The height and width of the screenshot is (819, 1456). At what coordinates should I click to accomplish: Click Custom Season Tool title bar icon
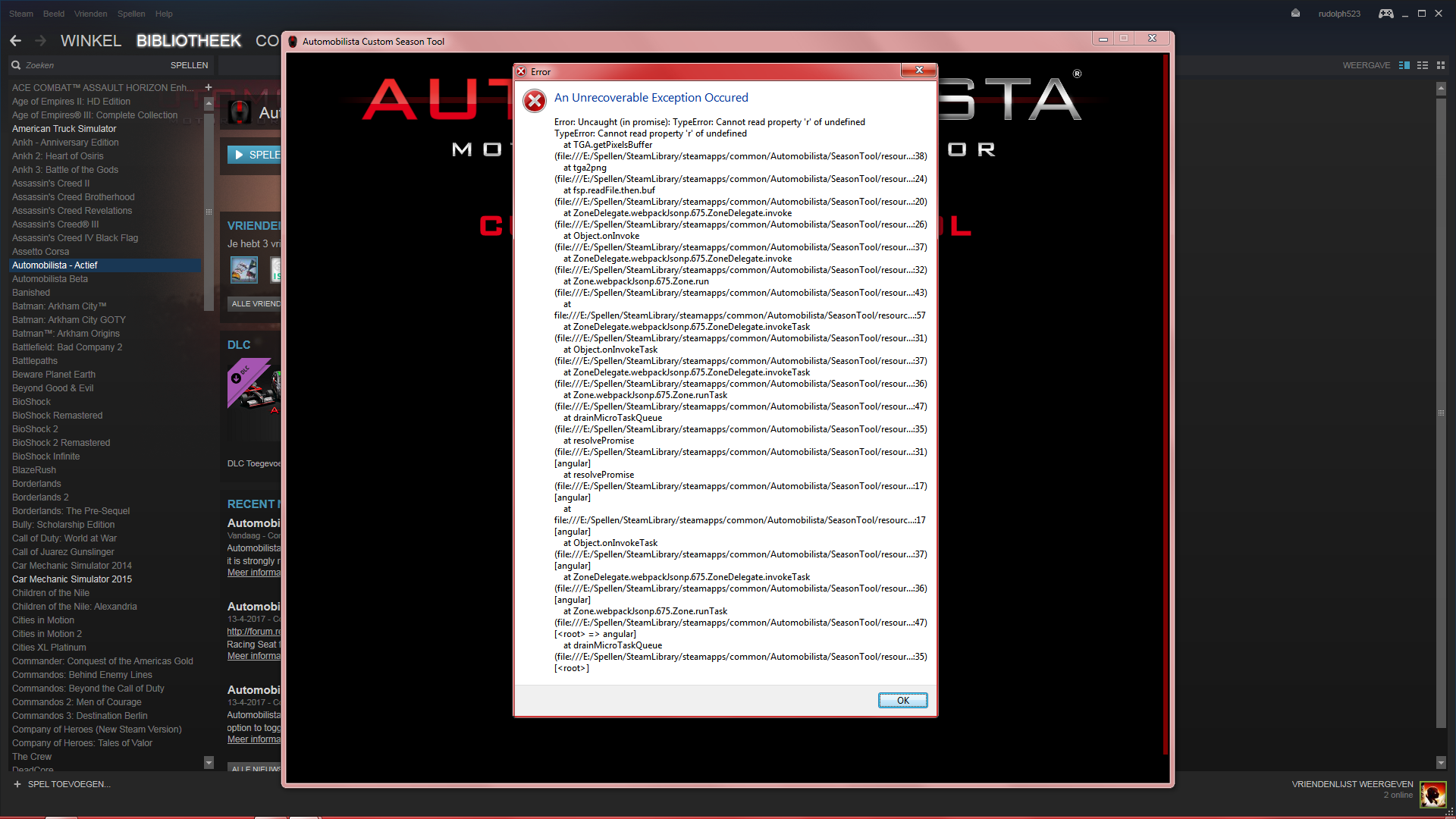pos(293,42)
